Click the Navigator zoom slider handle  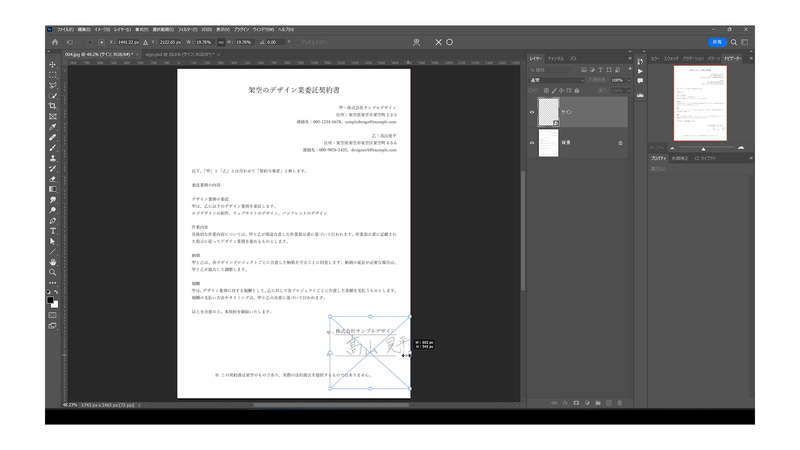point(703,148)
